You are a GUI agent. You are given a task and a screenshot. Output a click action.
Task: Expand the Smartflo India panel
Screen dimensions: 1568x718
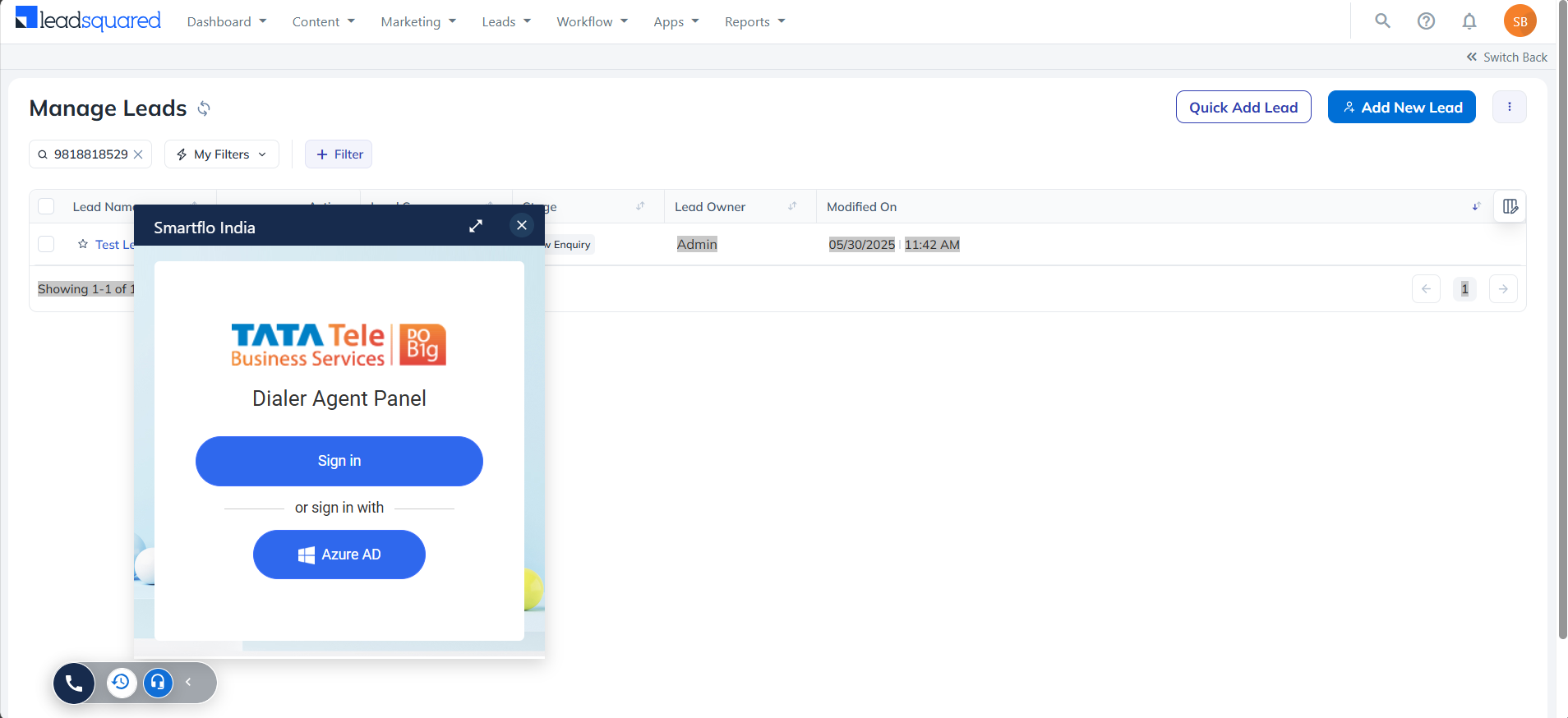(x=476, y=226)
